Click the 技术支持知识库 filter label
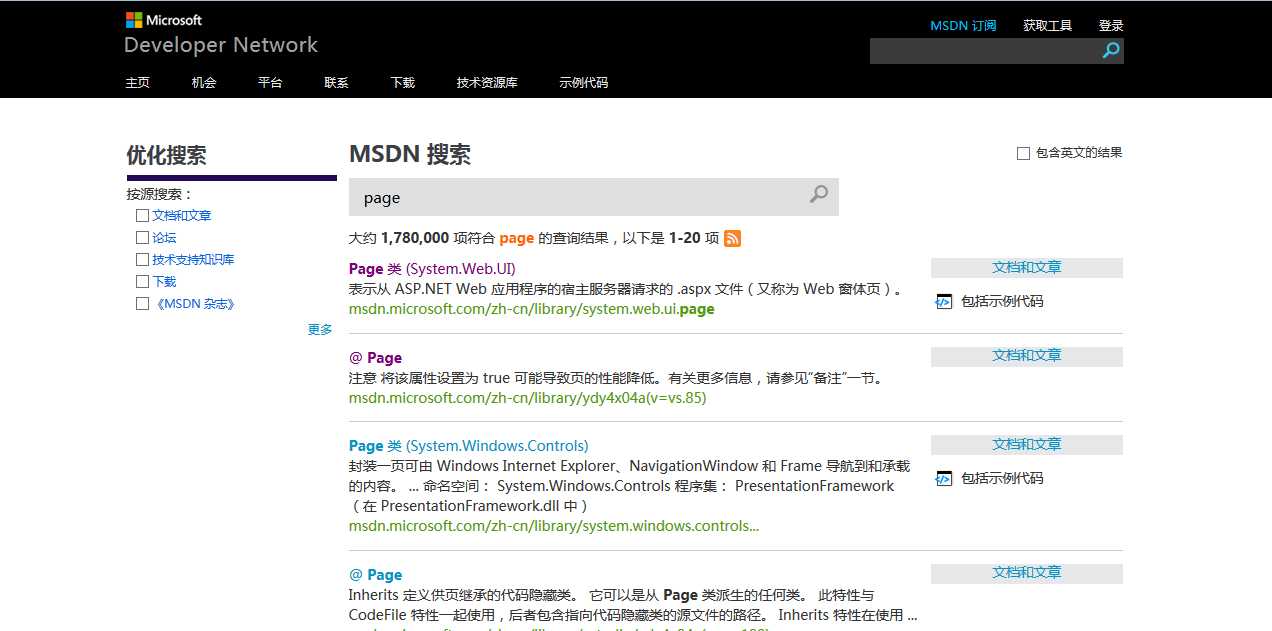 point(193,259)
